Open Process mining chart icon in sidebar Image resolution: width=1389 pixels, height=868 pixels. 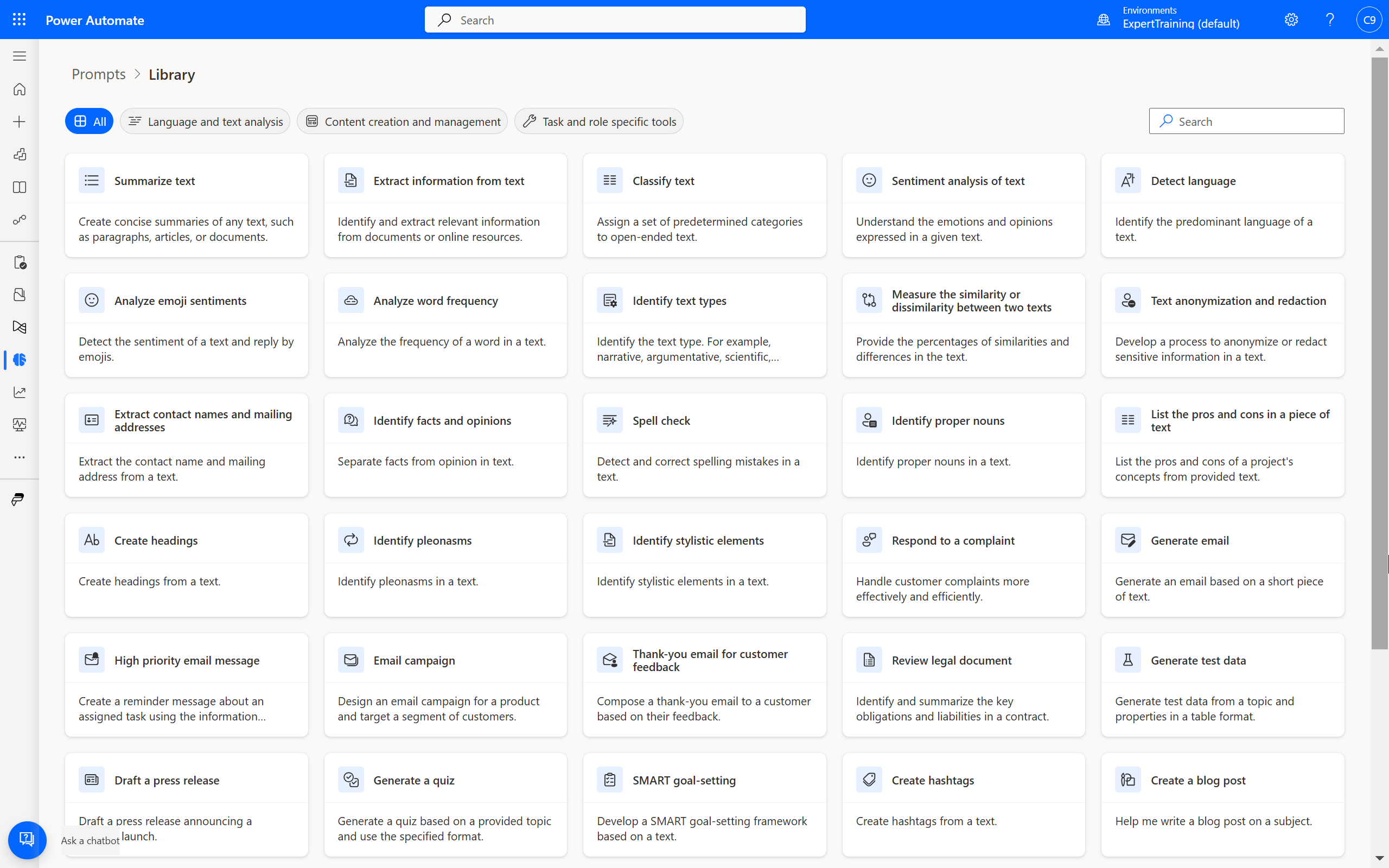pos(19,392)
